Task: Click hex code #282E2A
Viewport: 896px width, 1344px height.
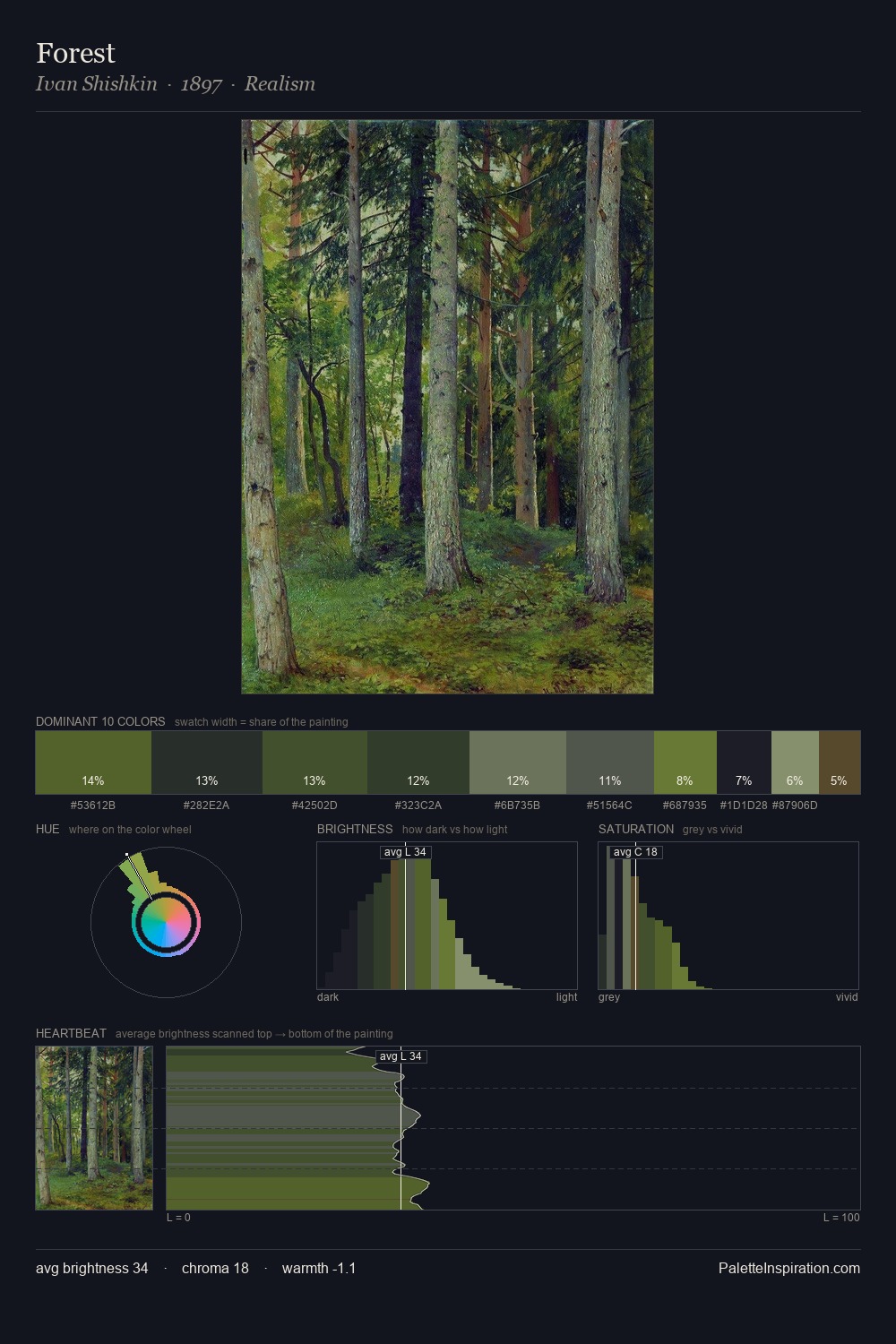Action: point(207,806)
